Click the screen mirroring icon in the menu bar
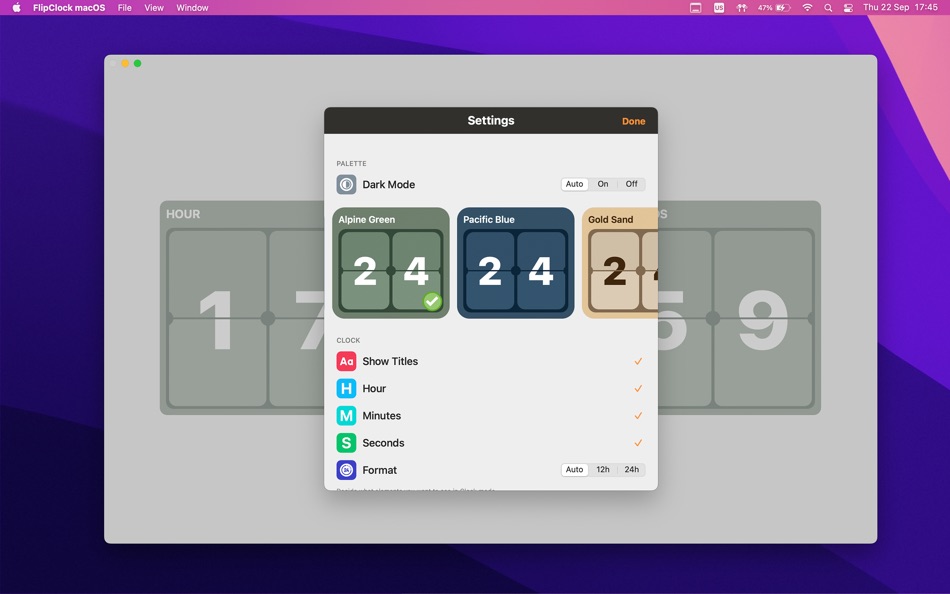The width and height of the screenshot is (950, 594). coord(696,8)
